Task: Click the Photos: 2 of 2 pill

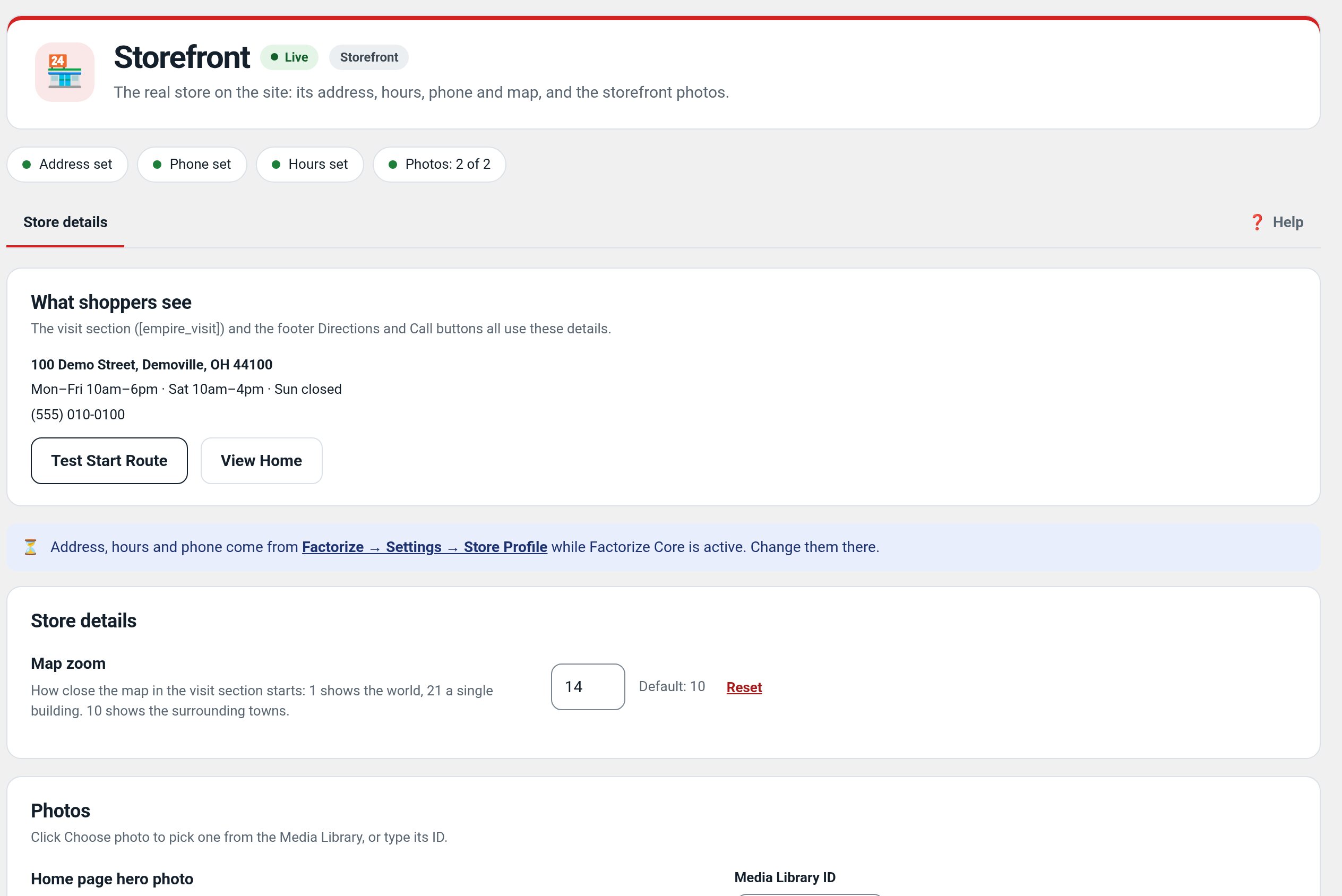Action: [440, 165]
